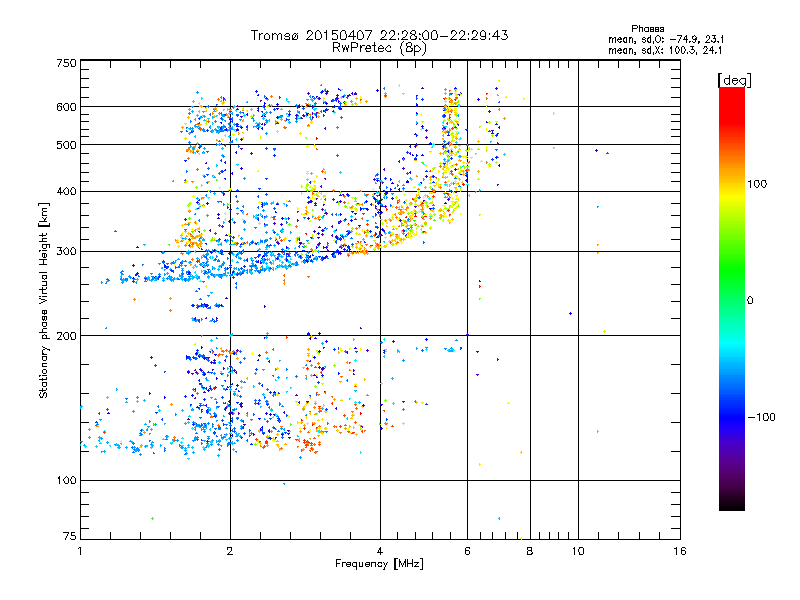Screen dimensions: 800x600
Task: Click the 'mean, sd,X: 100.3, 24.1' line
Action: point(665,51)
